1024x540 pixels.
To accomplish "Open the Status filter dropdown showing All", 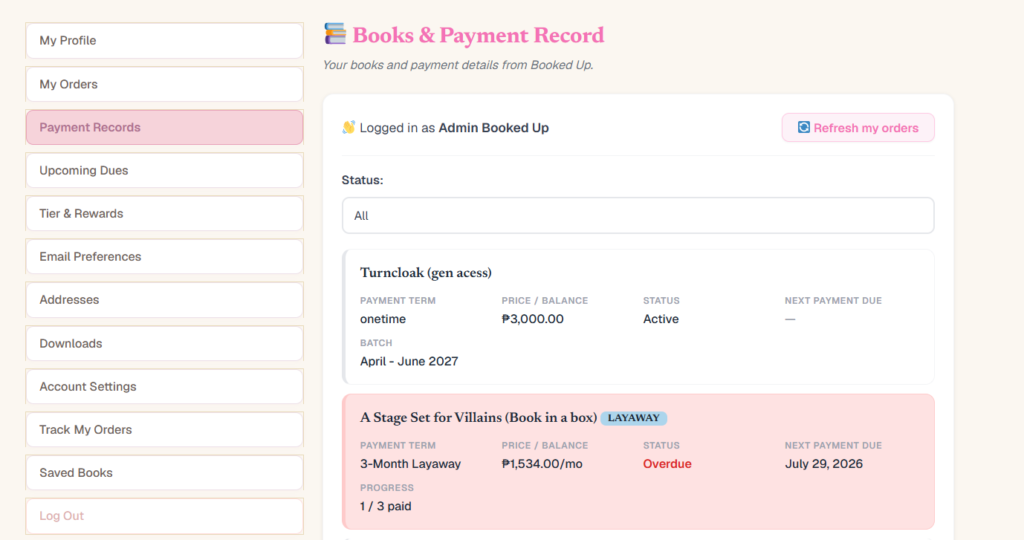I will pyautogui.click(x=638, y=215).
